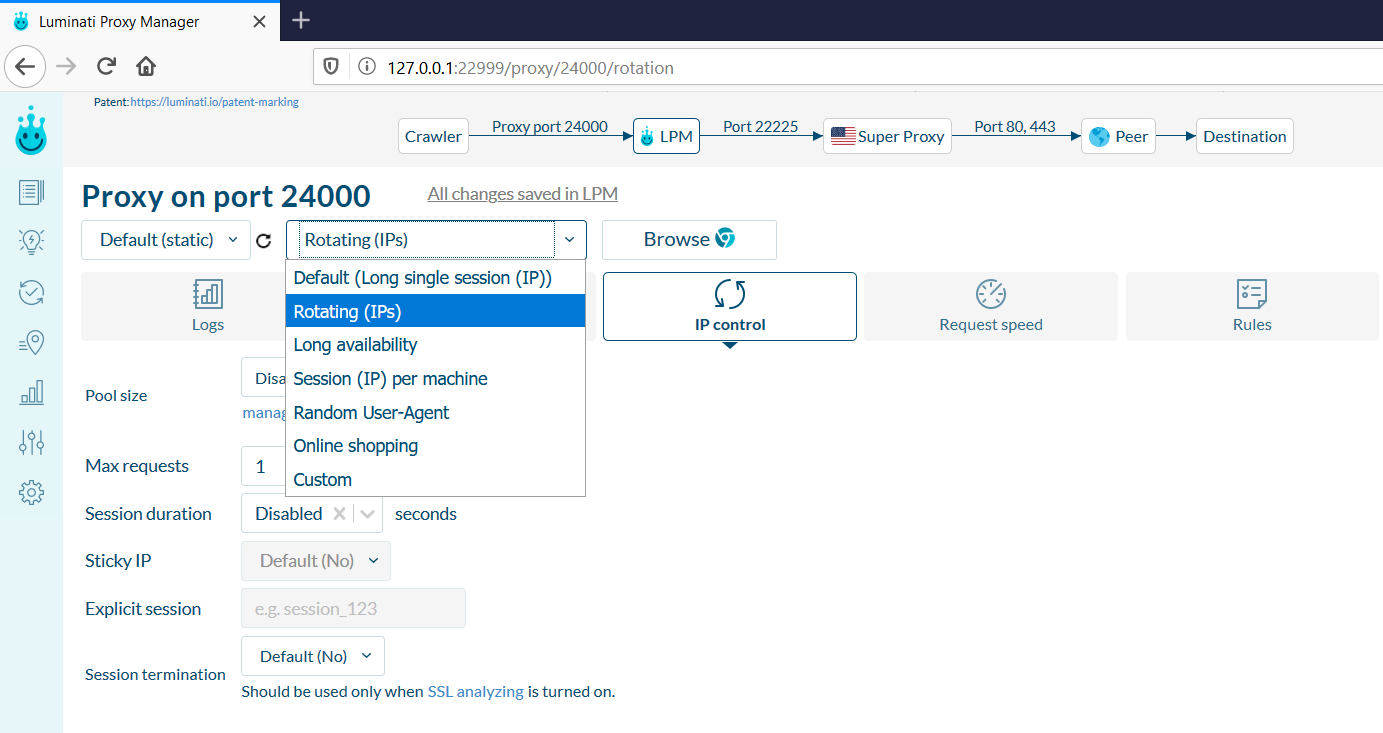Click the Proxy port 24000 diagram label
The width and height of the screenshot is (1383, 733).
[x=550, y=126]
